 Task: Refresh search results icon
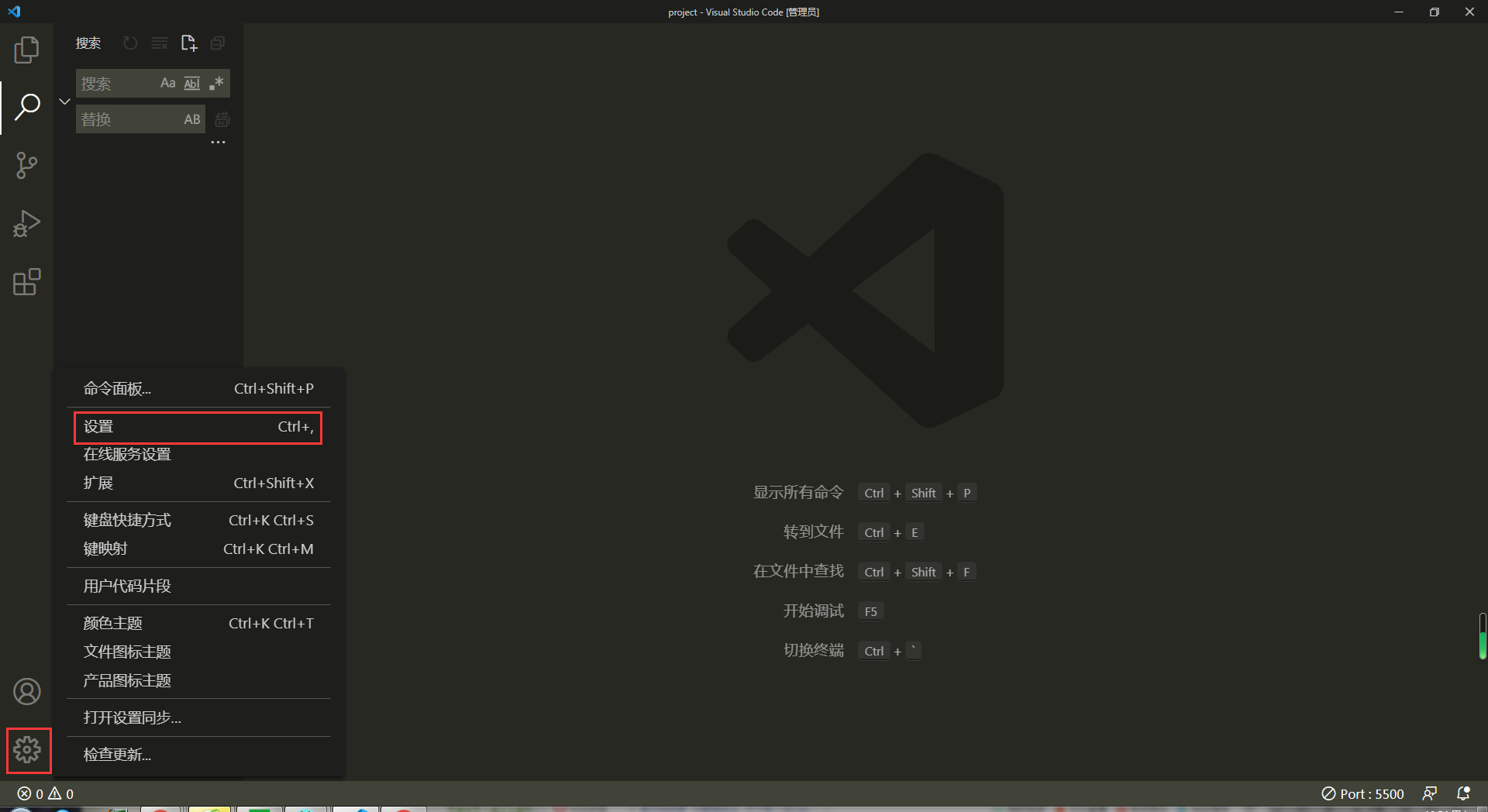click(x=130, y=43)
